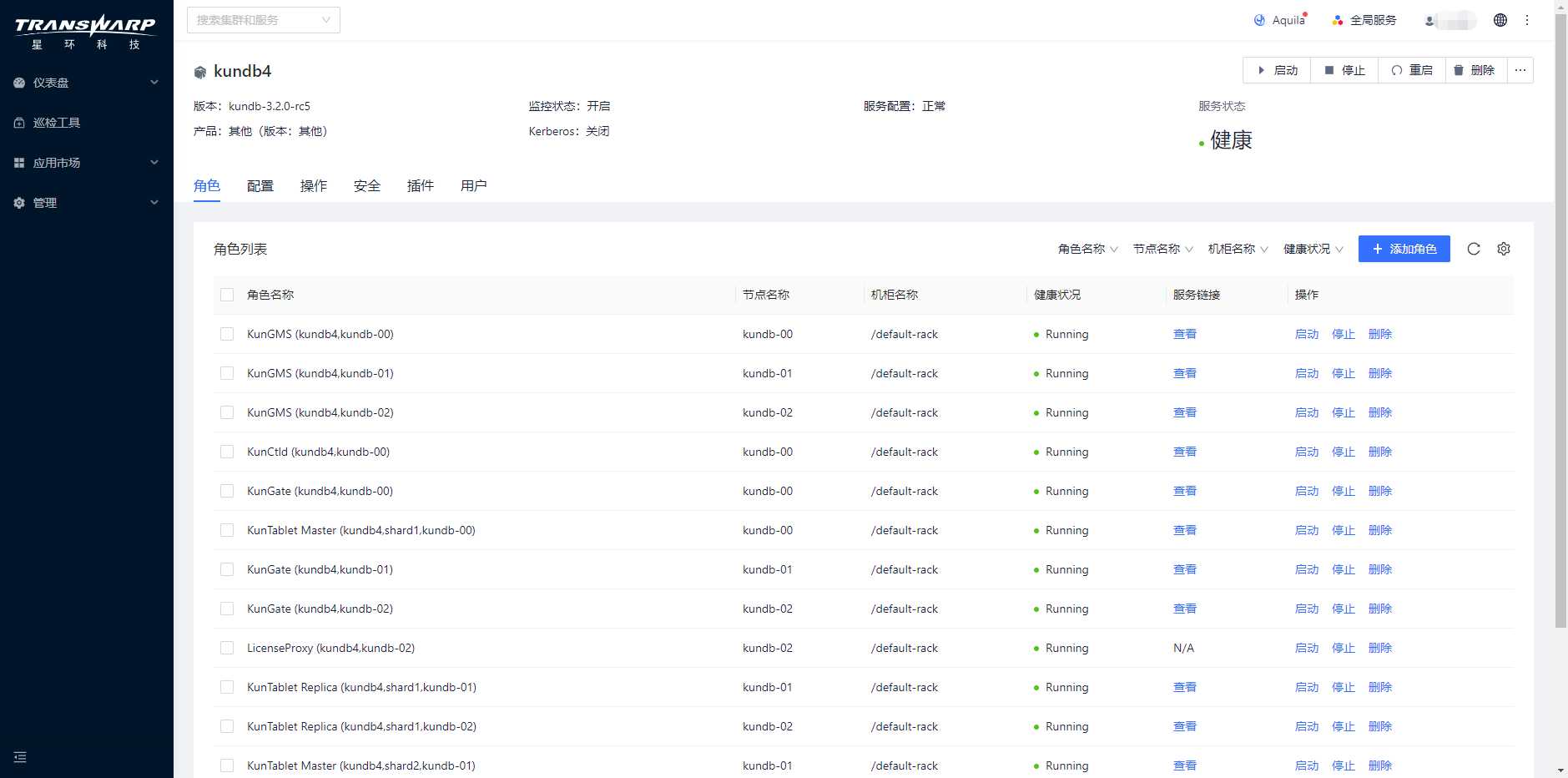Open the 健康状况 filter dropdown
Viewport: 1568px width, 778px height.
(x=1313, y=248)
